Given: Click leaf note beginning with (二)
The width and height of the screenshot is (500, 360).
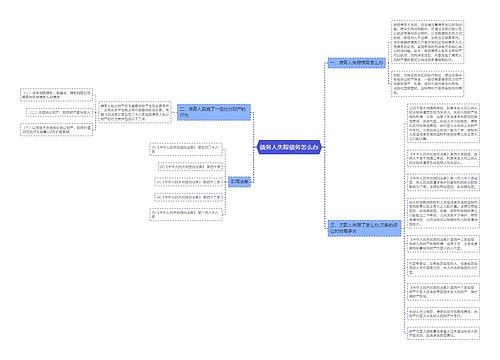Looking at the screenshot, I should [x=60, y=113].
